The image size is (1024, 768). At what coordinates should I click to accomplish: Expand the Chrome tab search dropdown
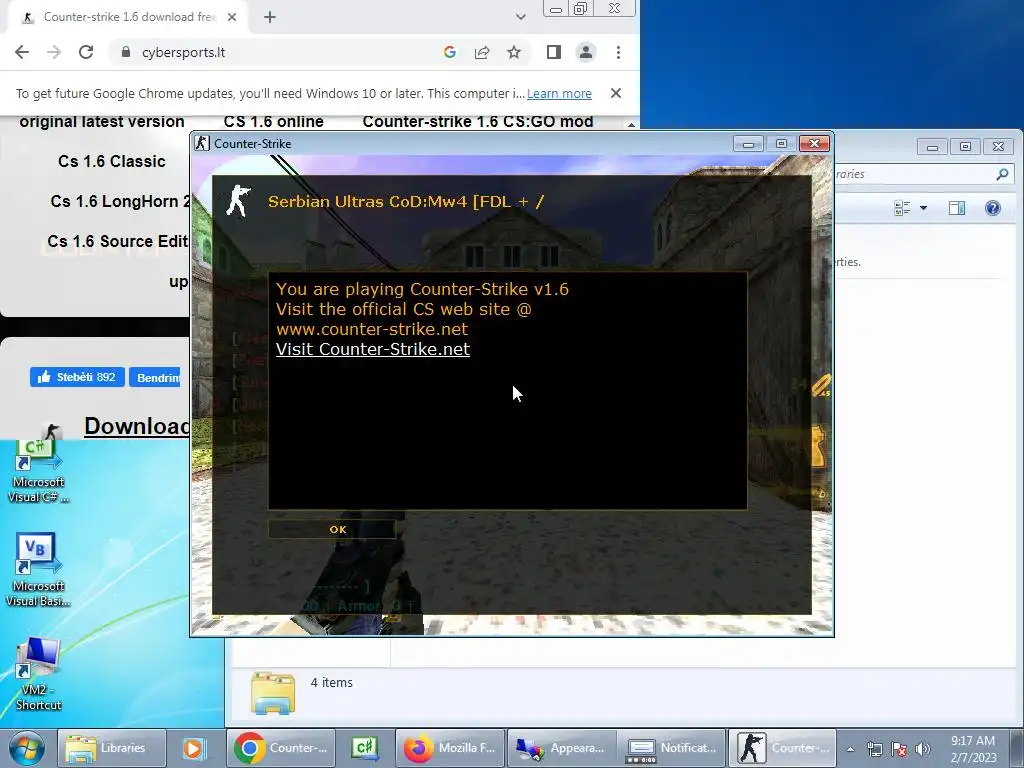tap(520, 17)
